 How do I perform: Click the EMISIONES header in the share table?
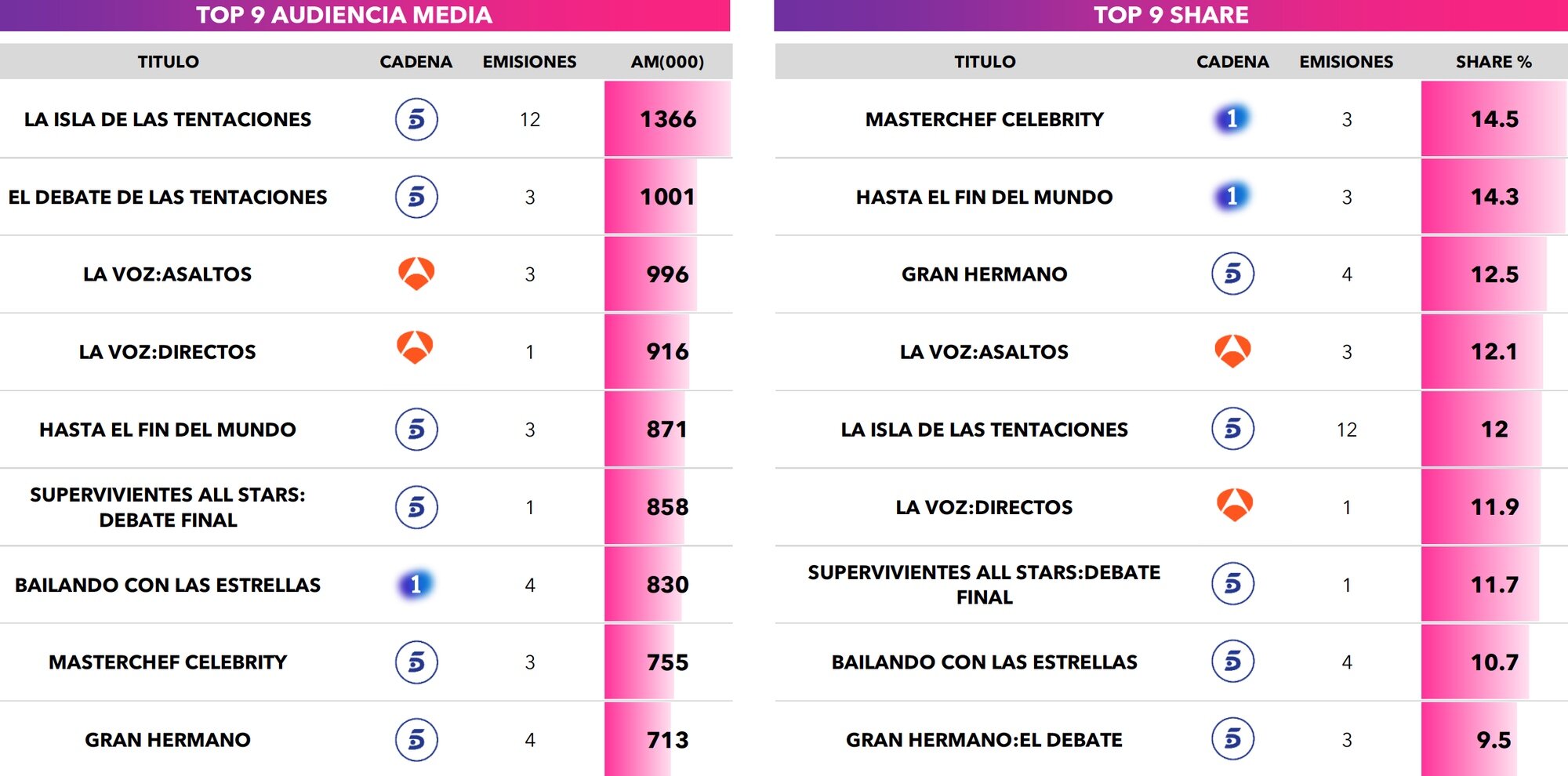(1346, 62)
